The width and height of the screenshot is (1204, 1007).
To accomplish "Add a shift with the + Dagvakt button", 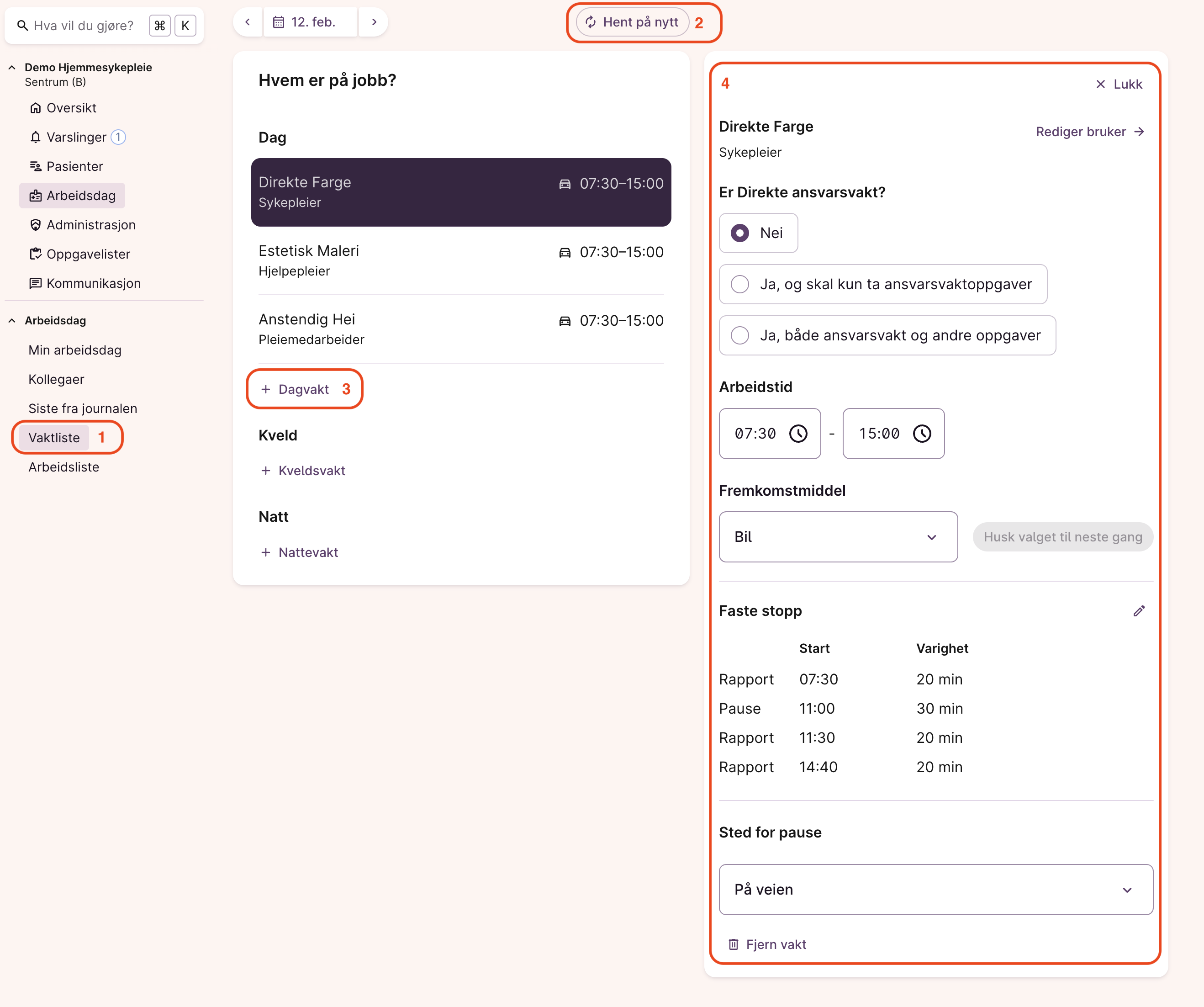I will [x=295, y=389].
